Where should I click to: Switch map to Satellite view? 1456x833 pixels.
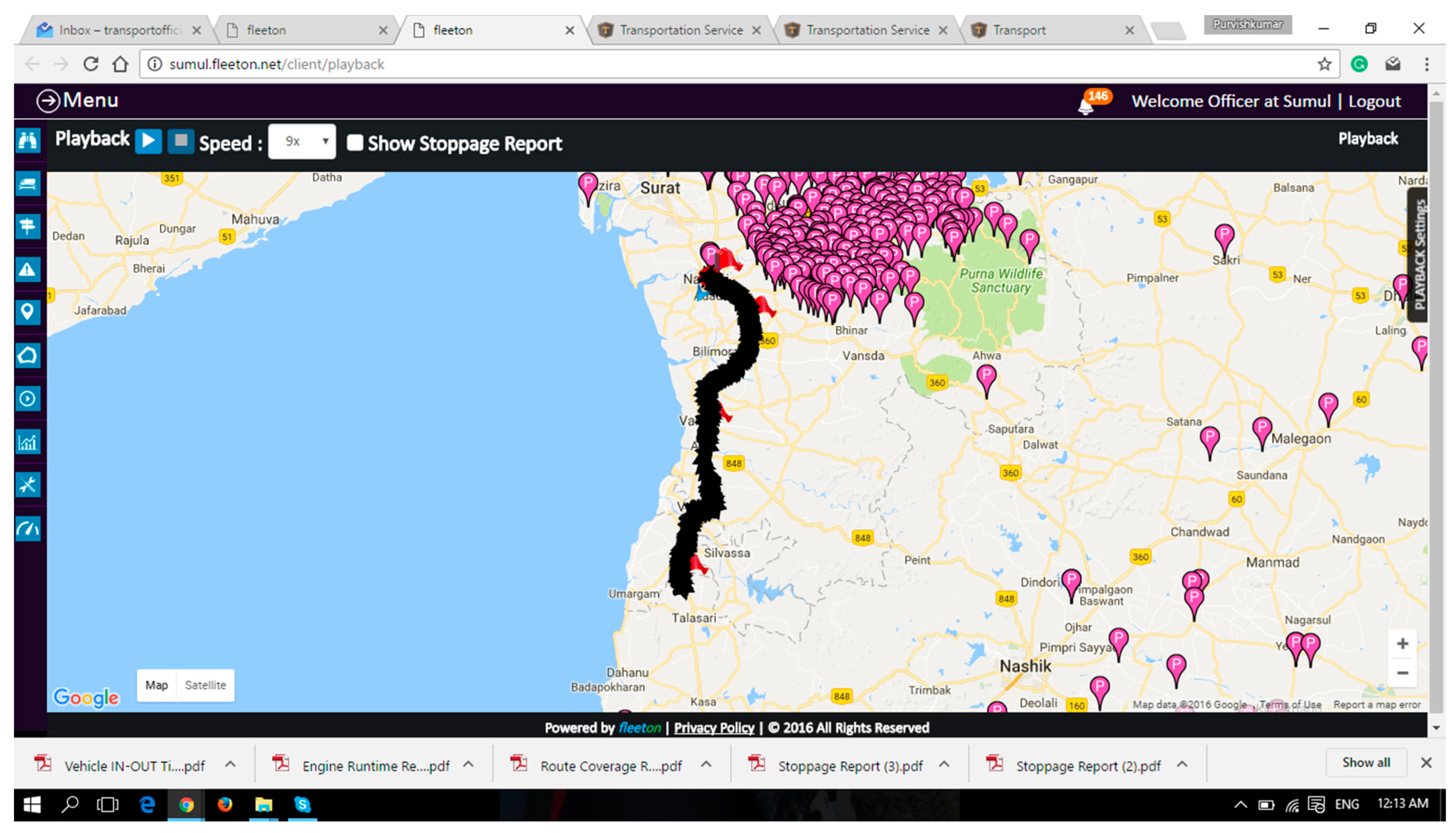pos(205,685)
